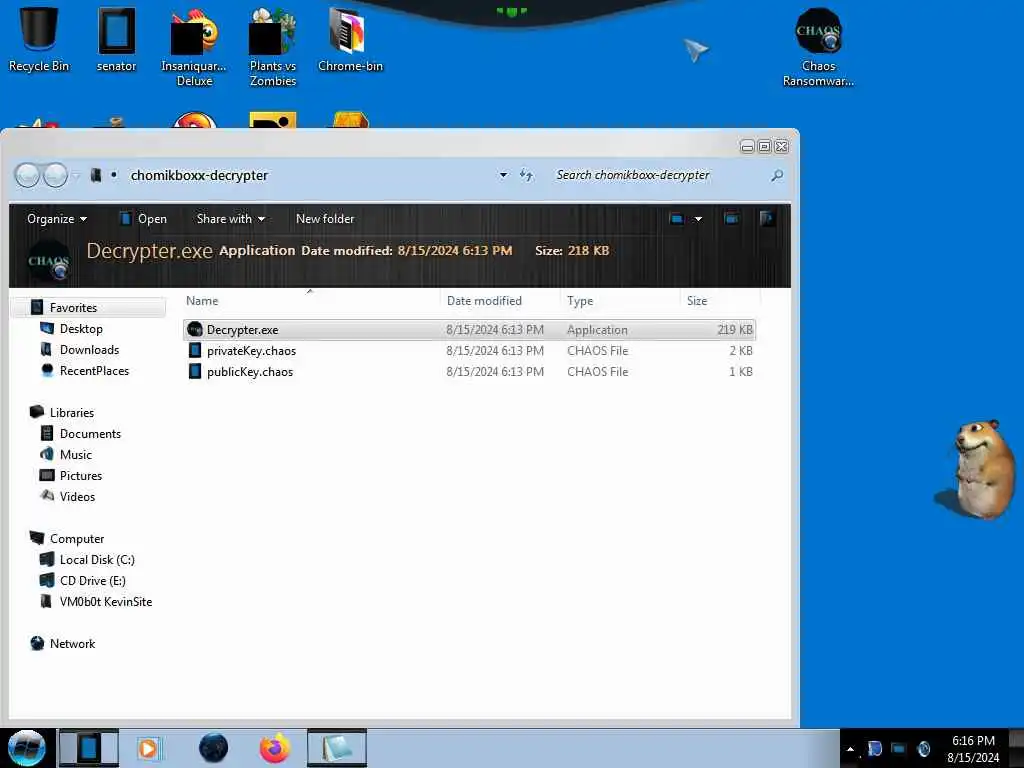1024x768 pixels.
Task: Open the Share with menu
Action: (x=231, y=219)
